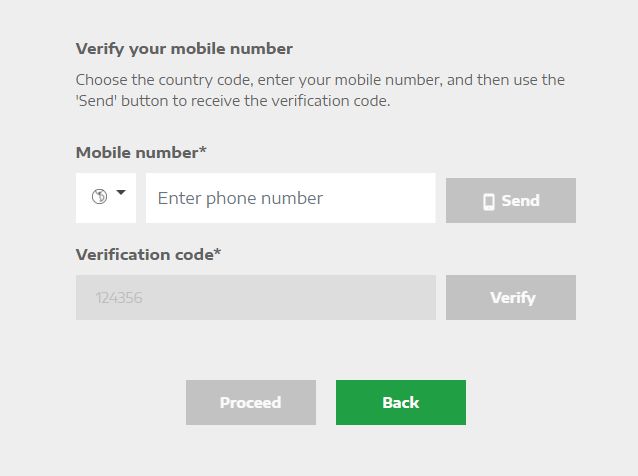Image resolution: width=638 pixels, height=476 pixels.
Task: Click the Verification code input field
Action: [x=256, y=298]
